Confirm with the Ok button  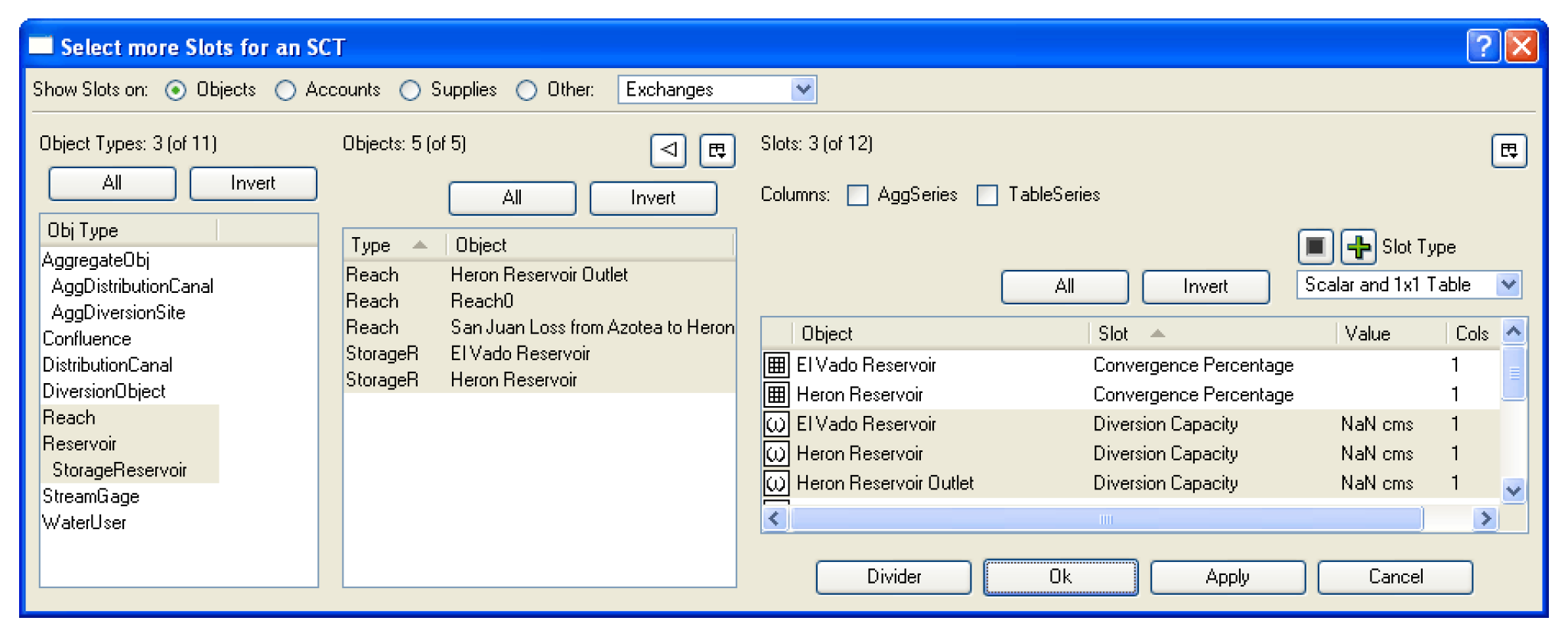click(x=1060, y=577)
